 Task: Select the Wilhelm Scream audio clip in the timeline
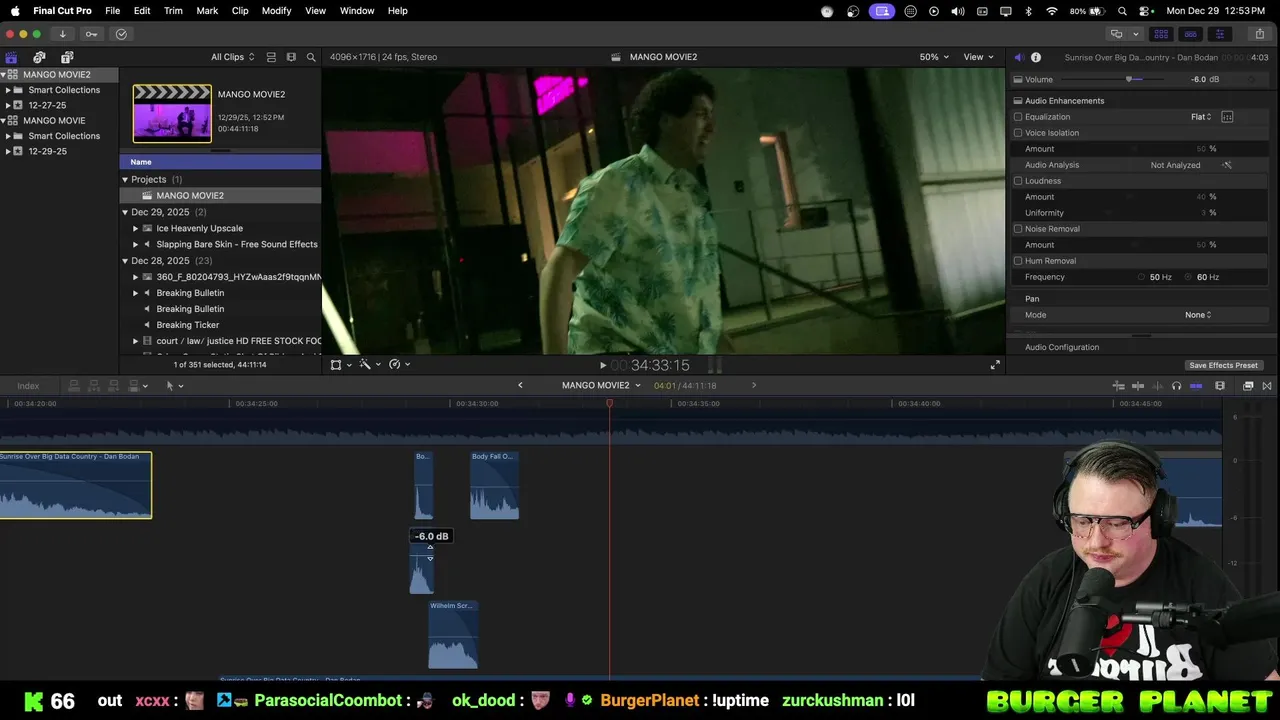[453, 635]
